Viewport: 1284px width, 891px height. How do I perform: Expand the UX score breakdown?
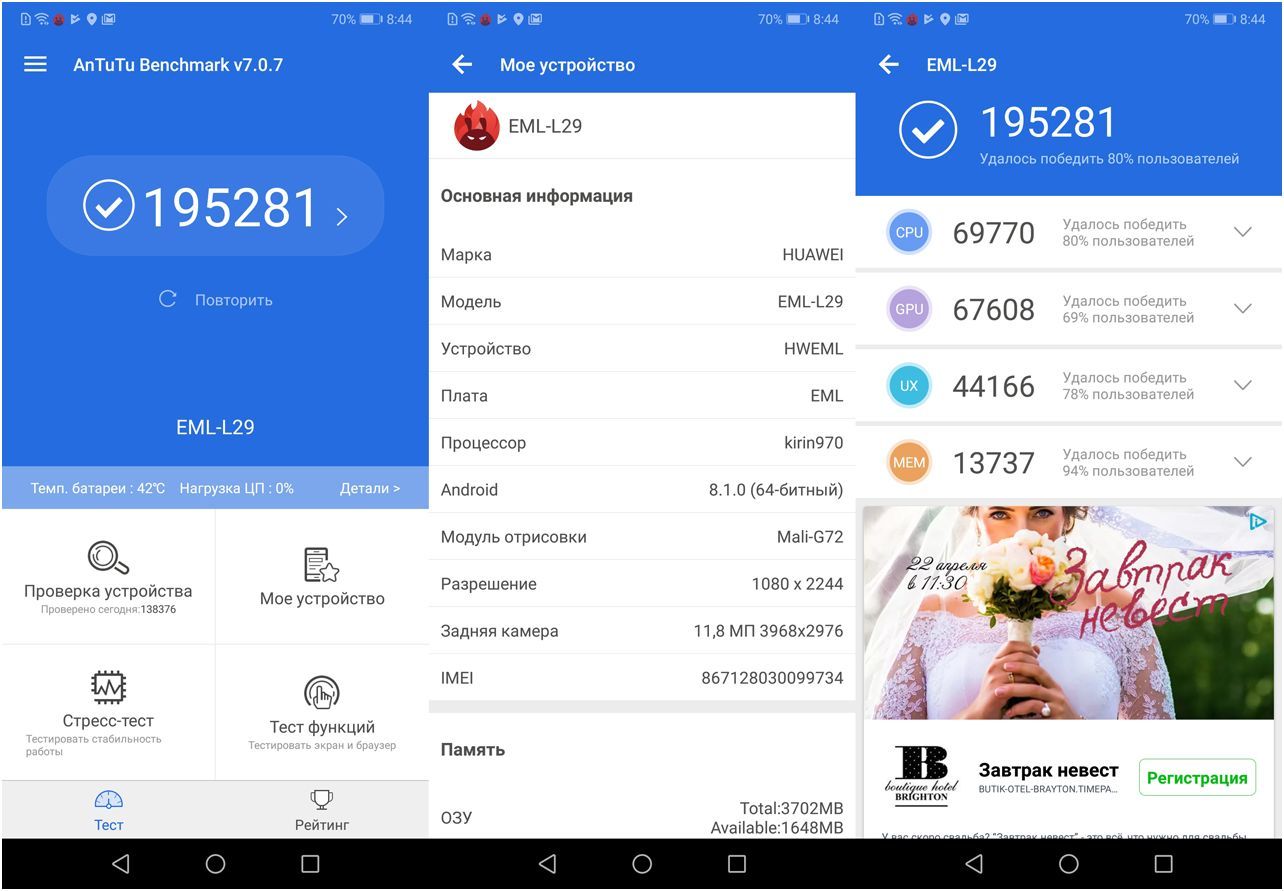[x=1243, y=385]
